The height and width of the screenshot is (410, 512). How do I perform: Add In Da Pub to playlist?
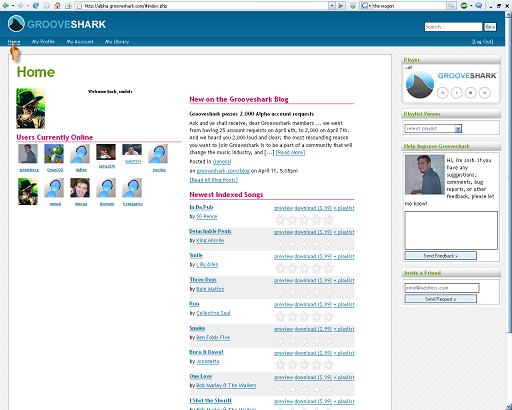[344, 208]
